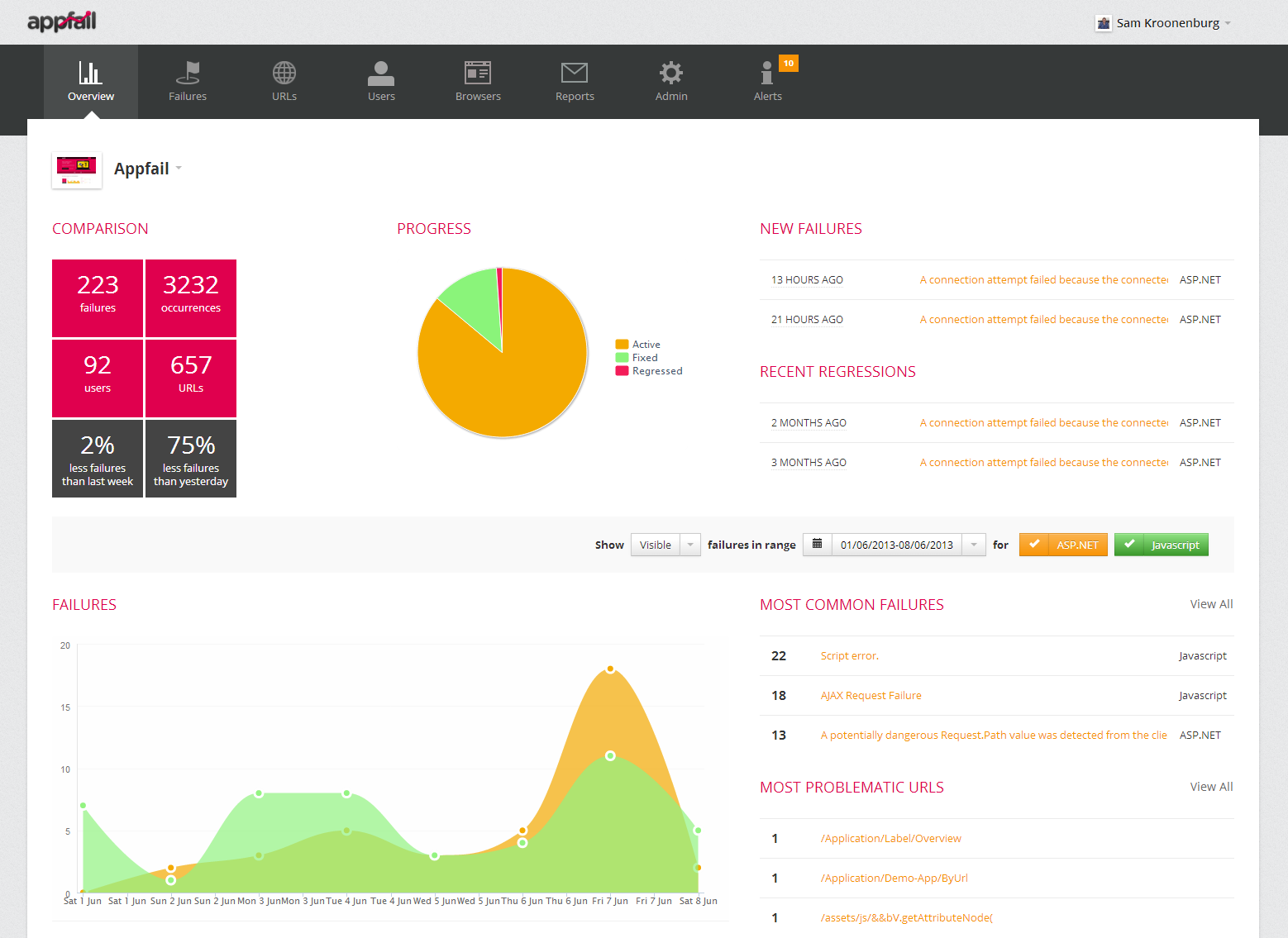Click the 75% less failures than yesterday tile
Viewport: 1288px width, 938px height.
(191, 459)
